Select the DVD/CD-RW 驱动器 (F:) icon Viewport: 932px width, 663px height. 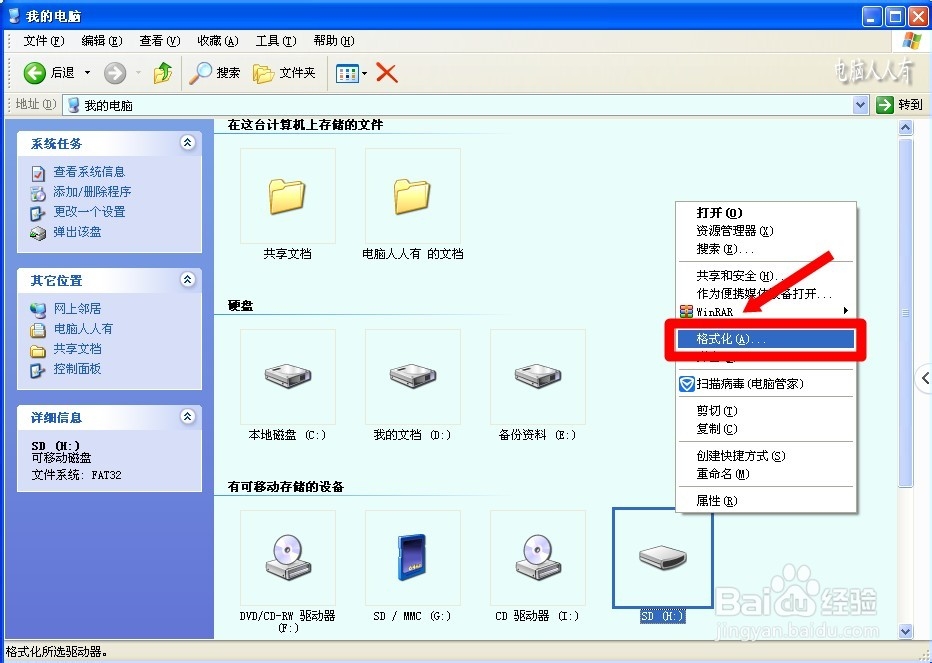tap(288, 558)
